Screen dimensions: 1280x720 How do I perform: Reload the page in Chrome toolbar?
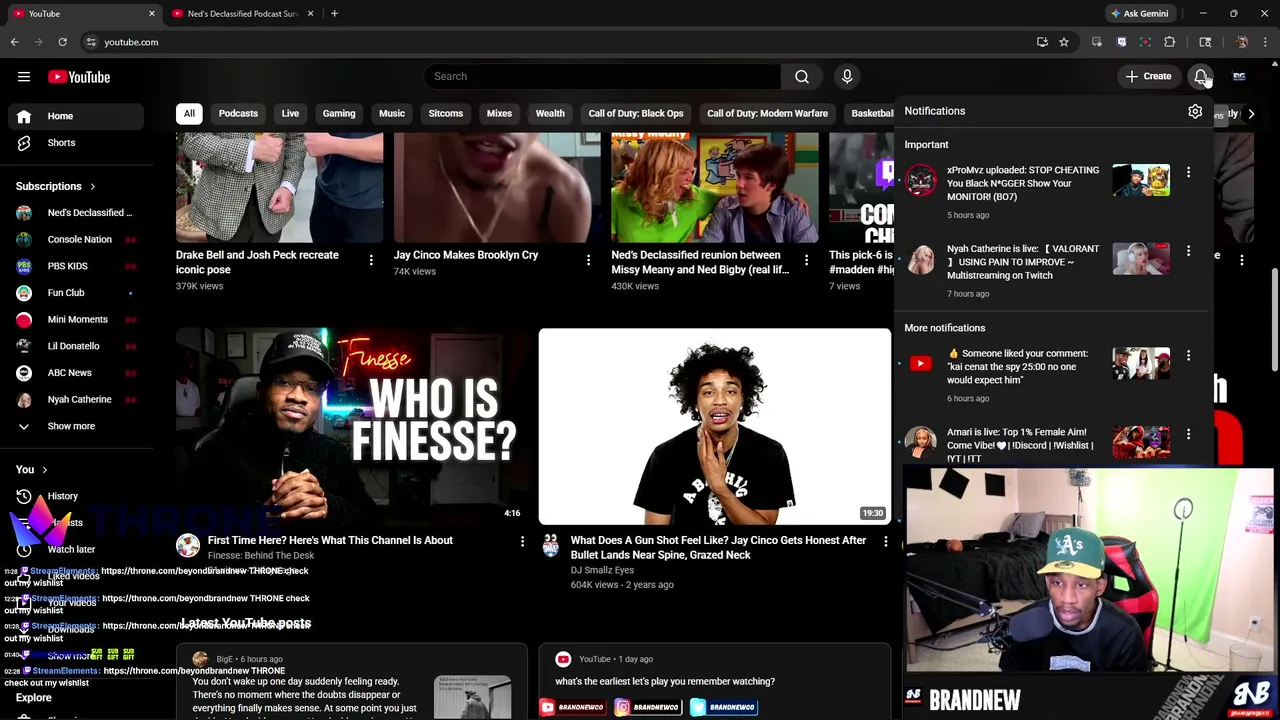pos(62,42)
